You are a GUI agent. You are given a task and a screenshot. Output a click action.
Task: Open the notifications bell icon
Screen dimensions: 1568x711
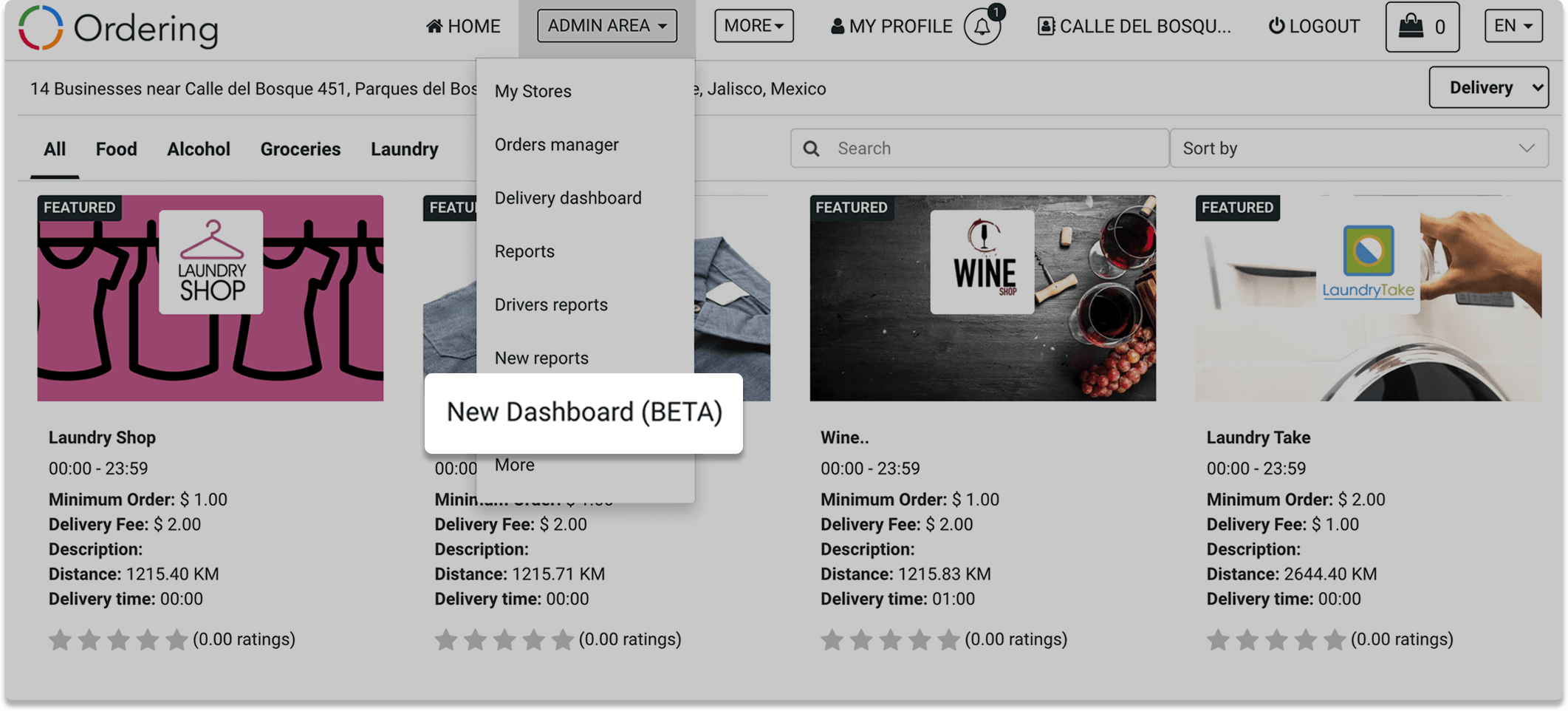pos(982,27)
